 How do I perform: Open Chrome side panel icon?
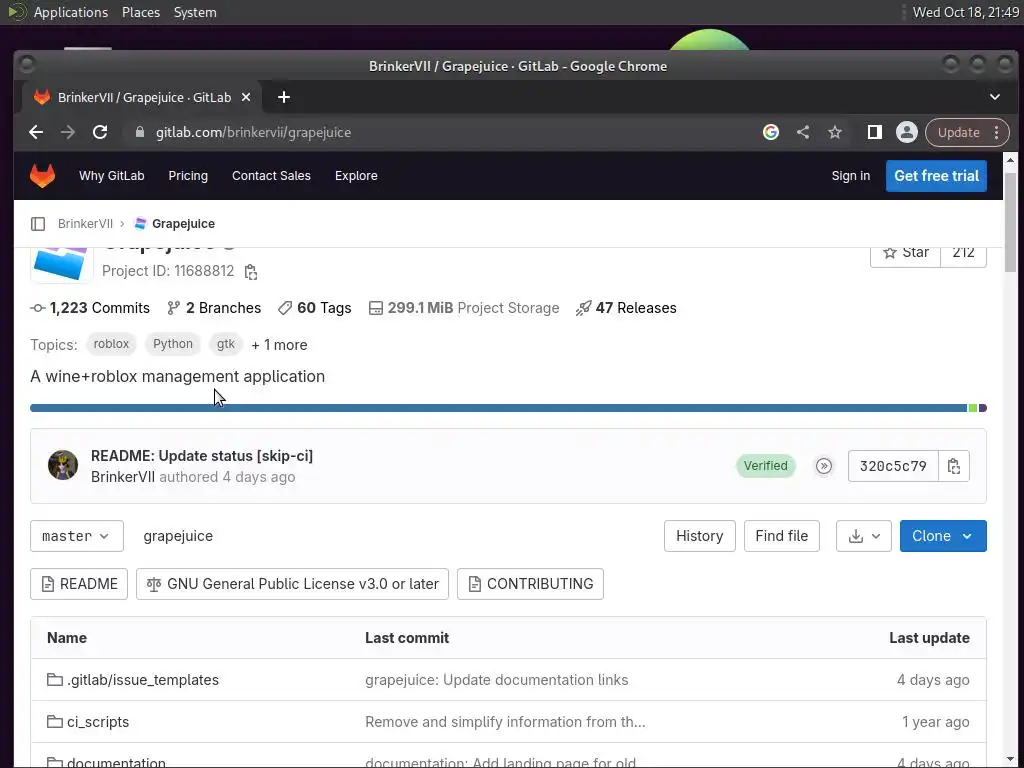tap(874, 133)
